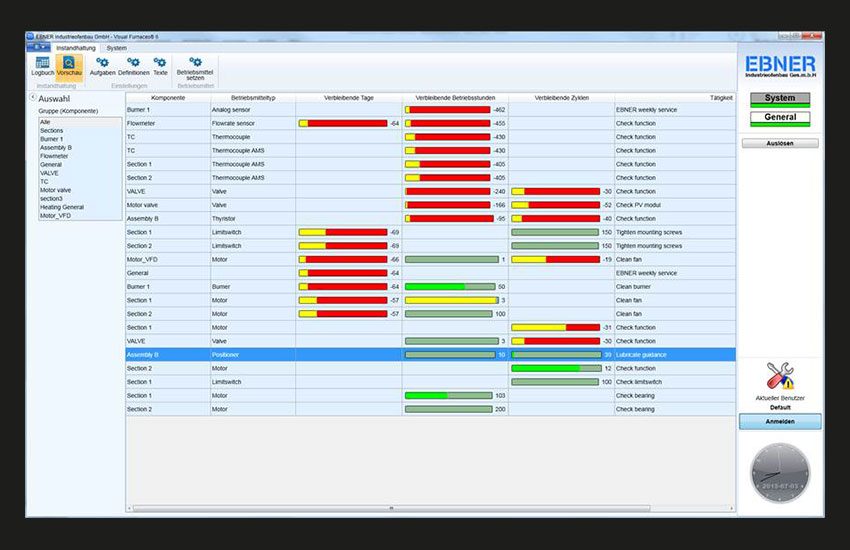Switch to the Instandhaltung tab
Screen dimensions: 850x550
pos(75,48)
